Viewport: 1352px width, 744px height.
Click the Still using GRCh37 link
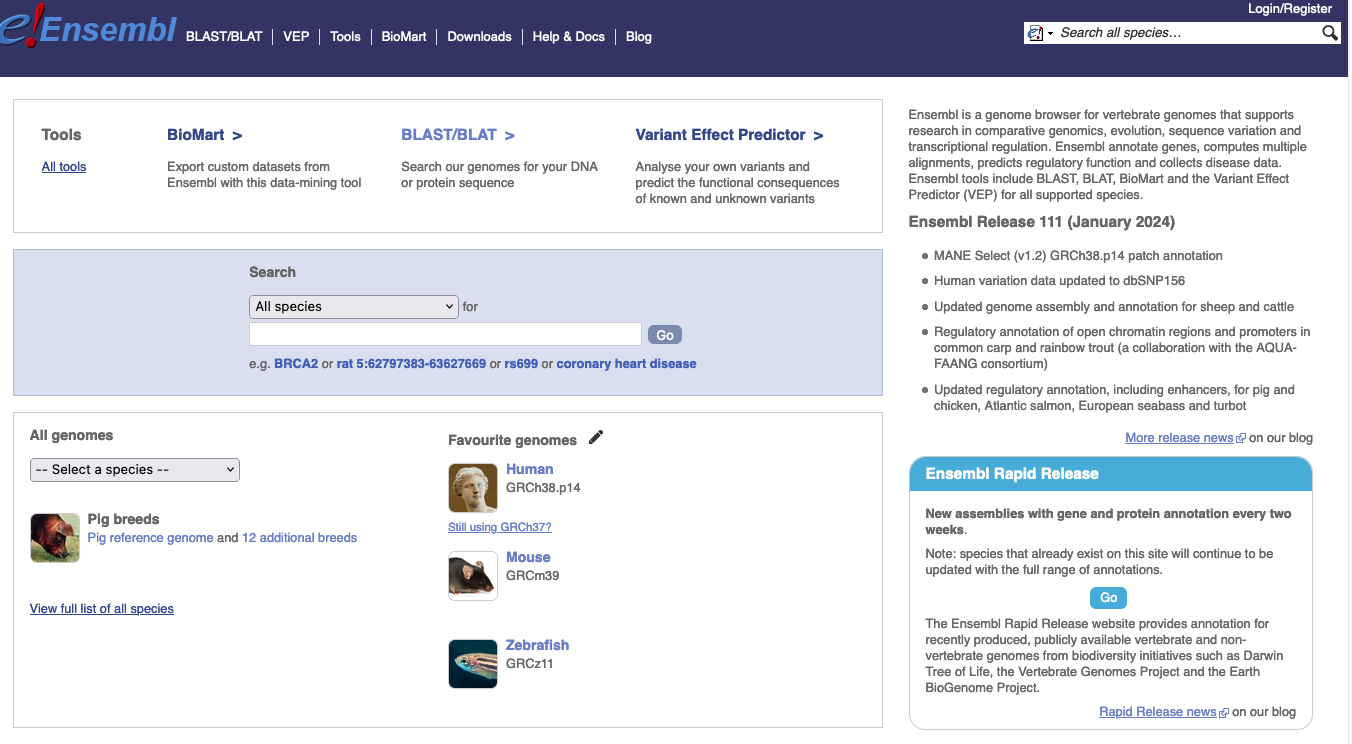point(499,527)
